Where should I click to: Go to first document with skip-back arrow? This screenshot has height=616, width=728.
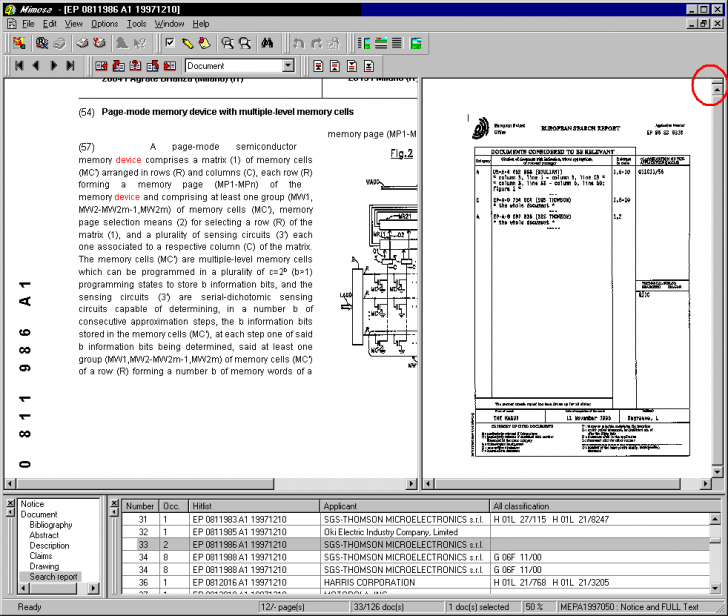click(19, 66)
